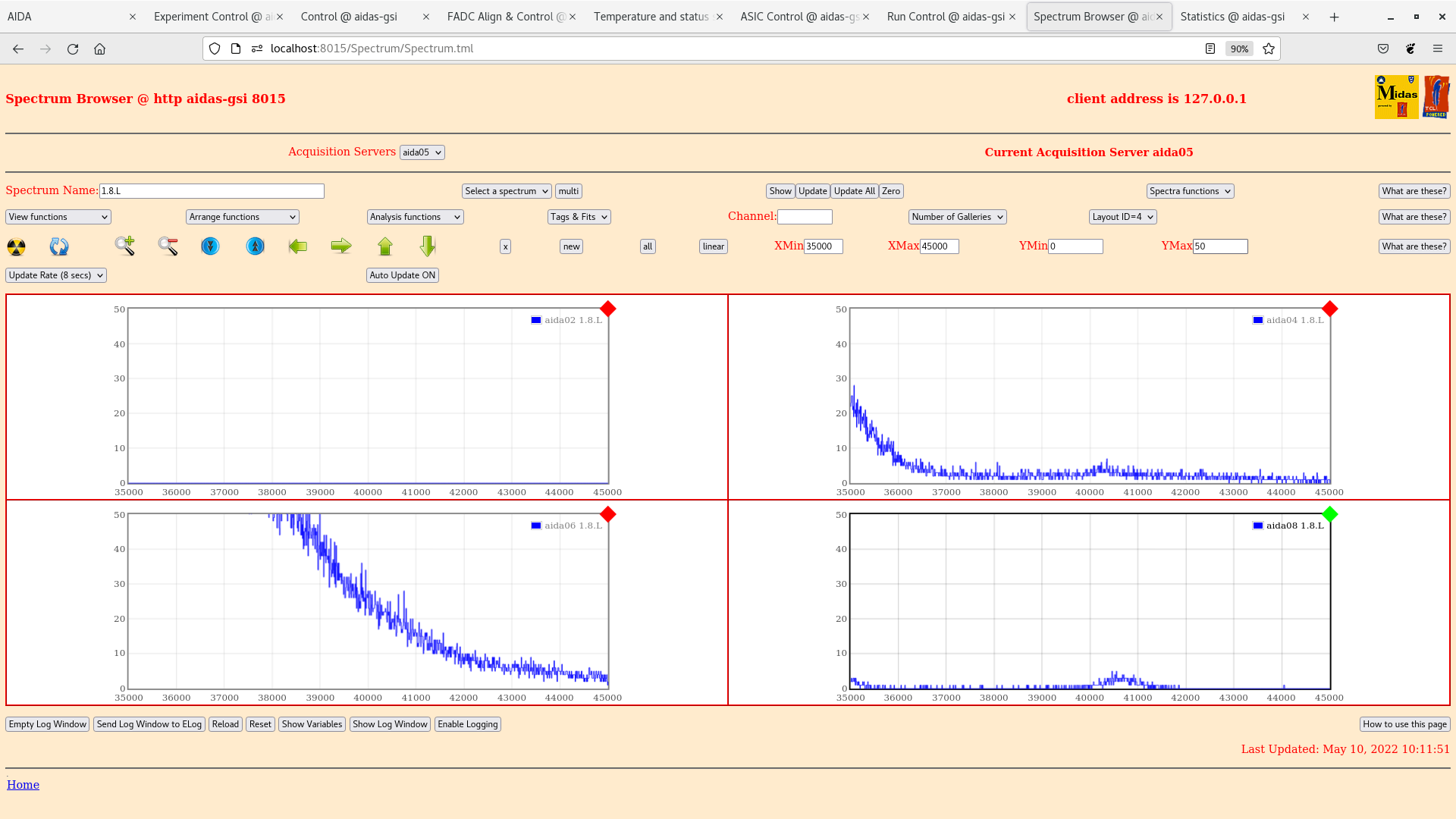1456x819 pixels.
Task: Click the blue double-down arrow icon
Action: pos(210,246)
